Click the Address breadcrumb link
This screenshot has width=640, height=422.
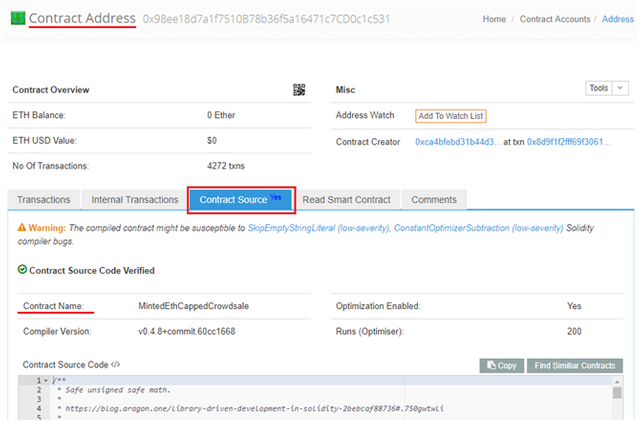click(x=618, y=19)
